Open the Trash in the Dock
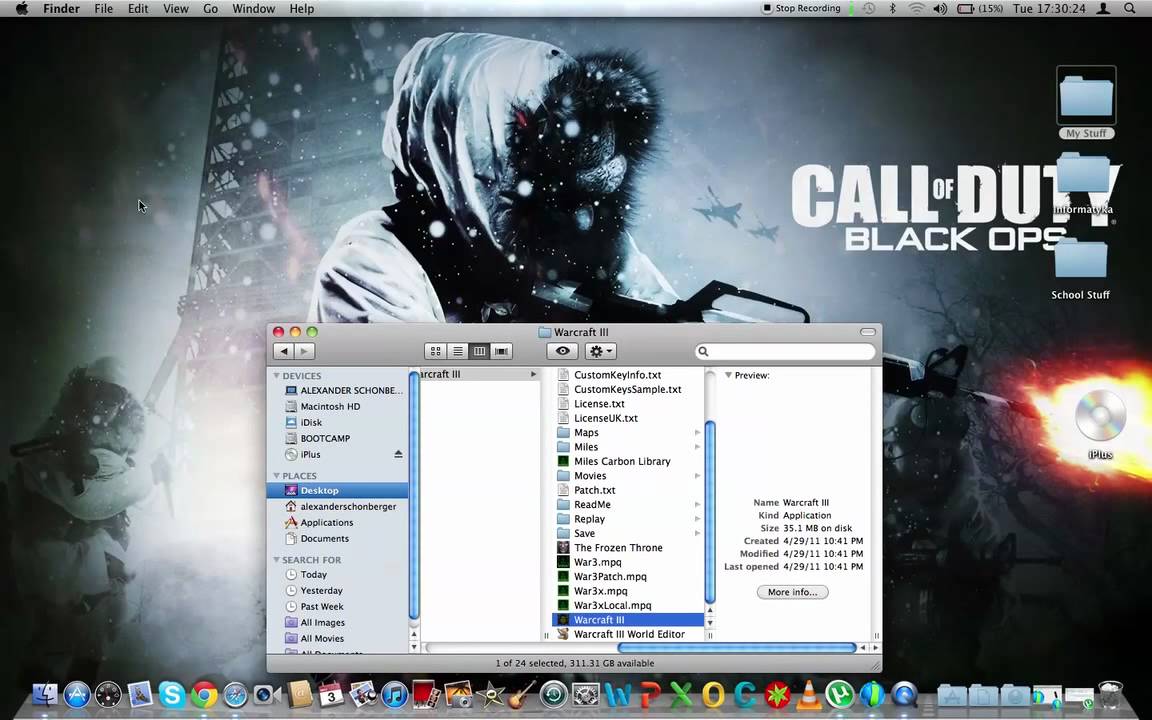This screenshot has width=1152, height=720. pyautogui.click(x=1110, y=694)
